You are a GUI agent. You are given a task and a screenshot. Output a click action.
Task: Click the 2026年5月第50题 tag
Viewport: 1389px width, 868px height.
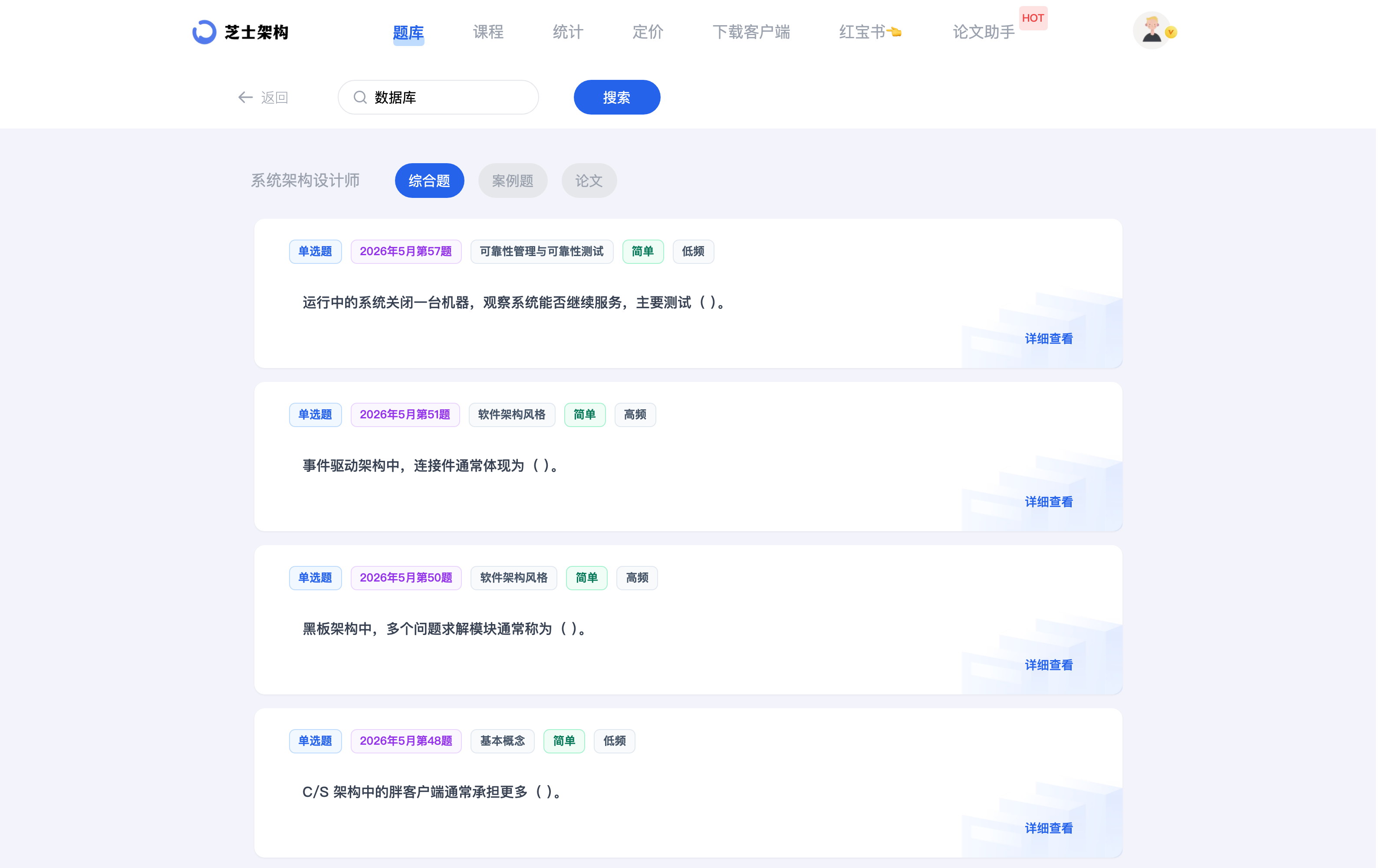coord(406,578)
